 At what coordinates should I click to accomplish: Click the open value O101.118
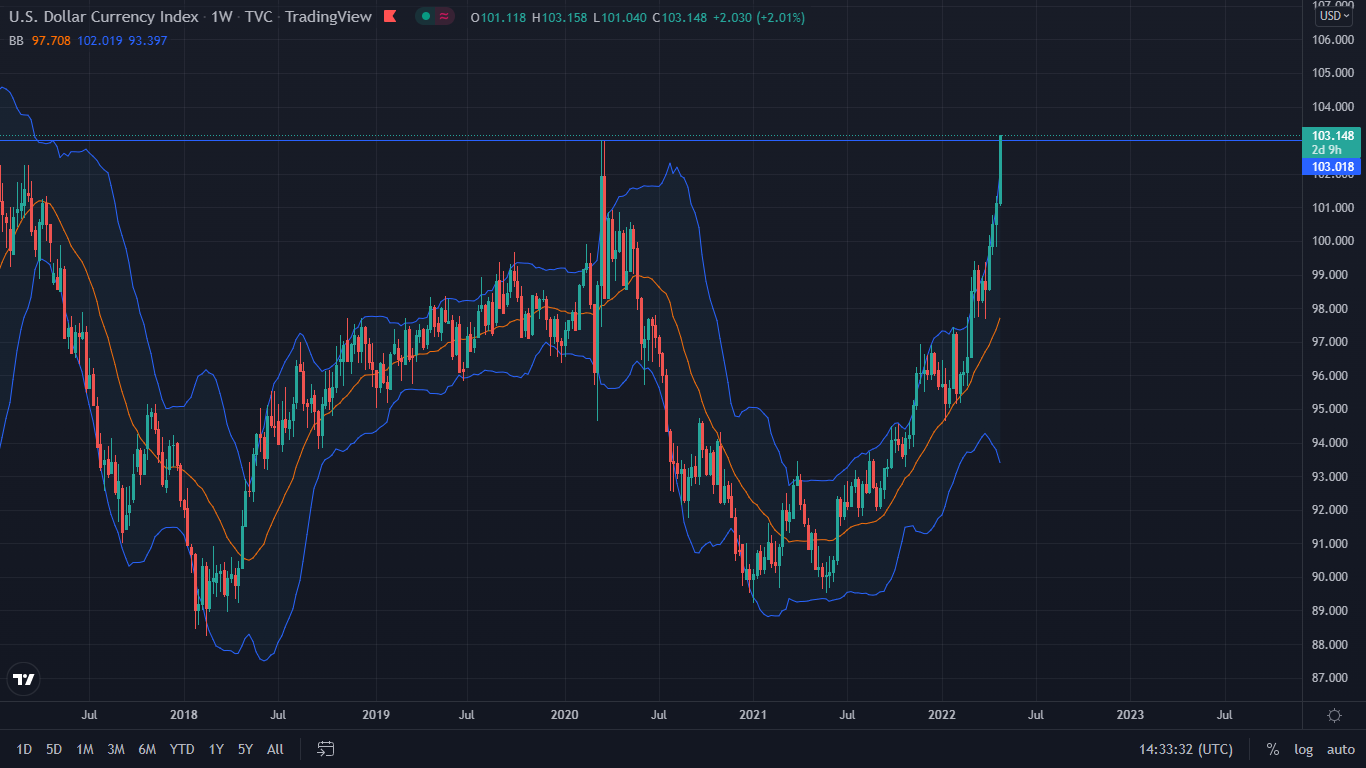498,17
